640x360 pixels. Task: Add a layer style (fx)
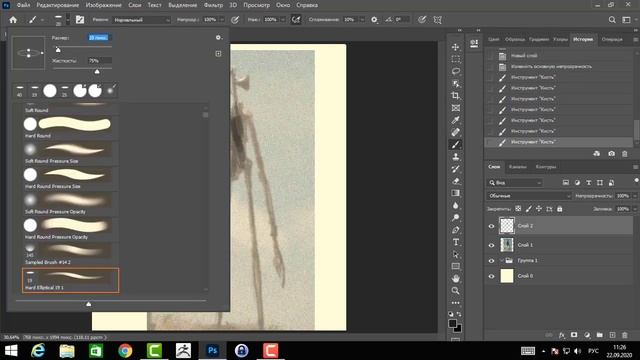click(x=562, y=335)
